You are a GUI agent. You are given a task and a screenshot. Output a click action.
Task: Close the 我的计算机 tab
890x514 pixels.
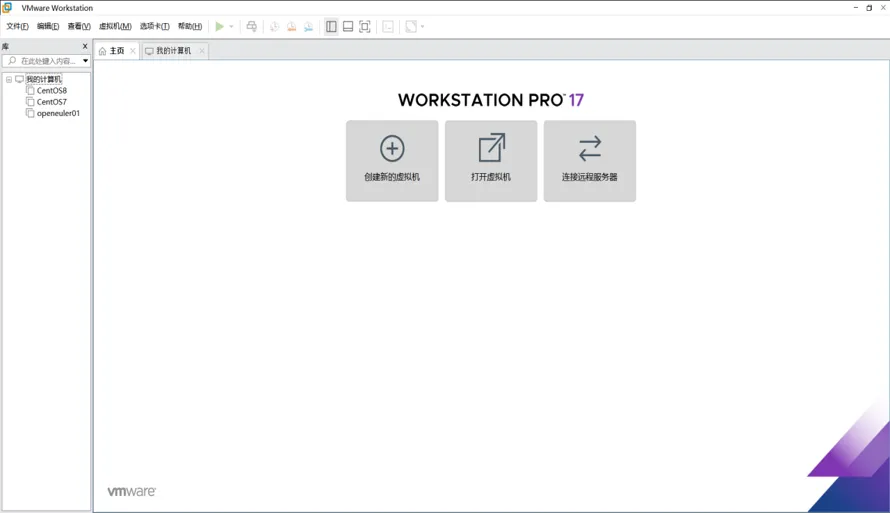click(202, 51)
